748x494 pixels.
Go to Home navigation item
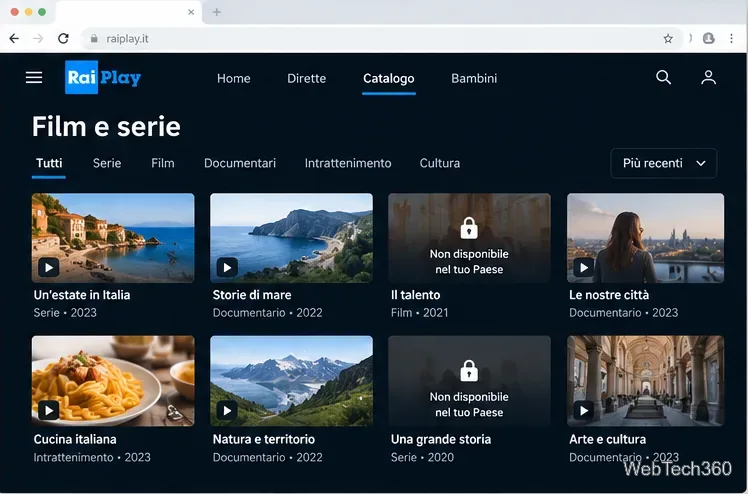coord(234,78)
